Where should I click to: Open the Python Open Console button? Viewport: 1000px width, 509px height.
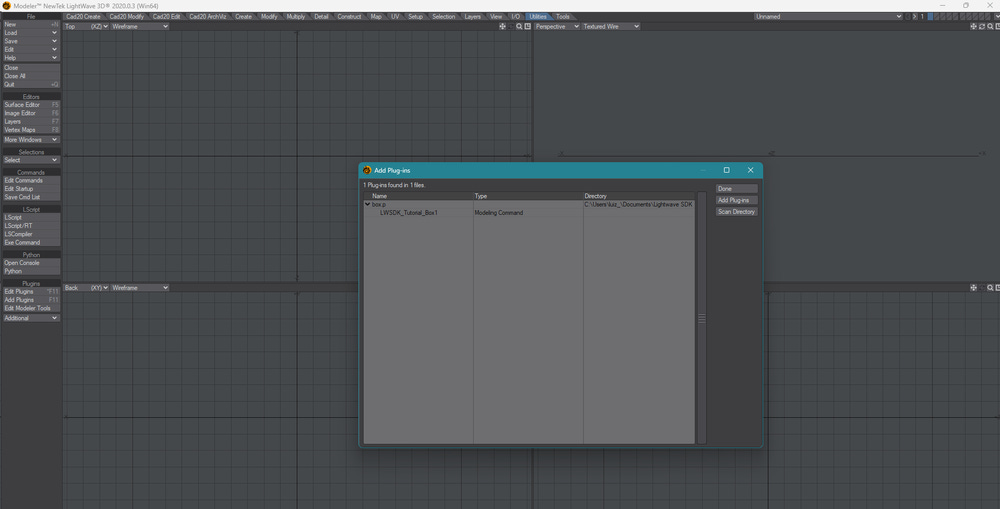pyautogui.click(x=31, y=263)
